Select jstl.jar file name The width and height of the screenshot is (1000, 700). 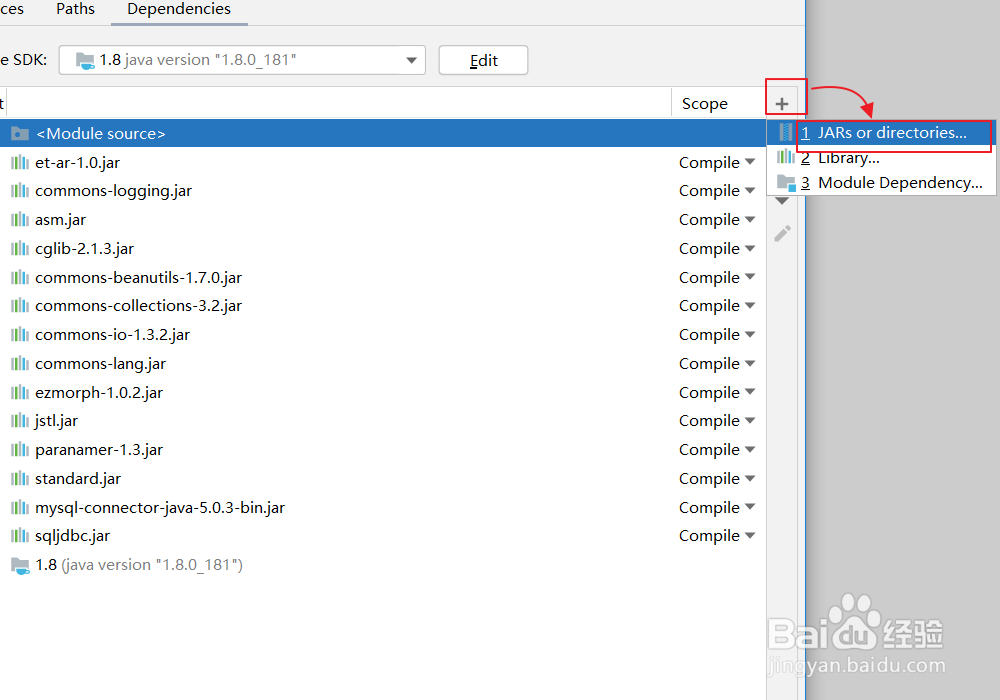coord(57,421)
